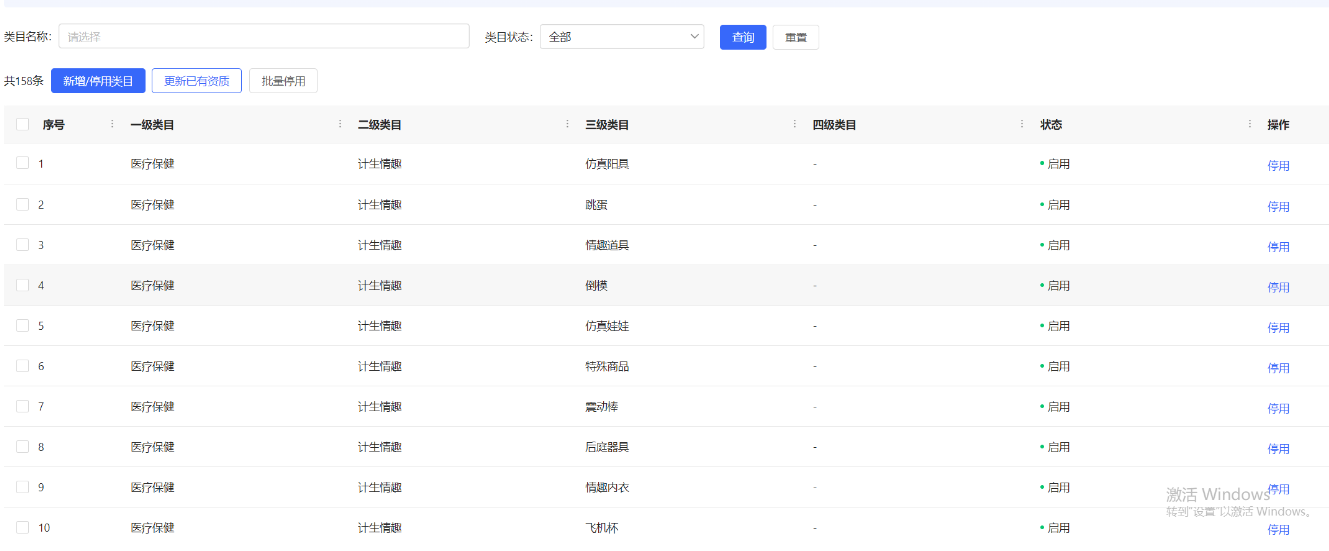Select the checkbox for row 5

click(x=23, y=325)
